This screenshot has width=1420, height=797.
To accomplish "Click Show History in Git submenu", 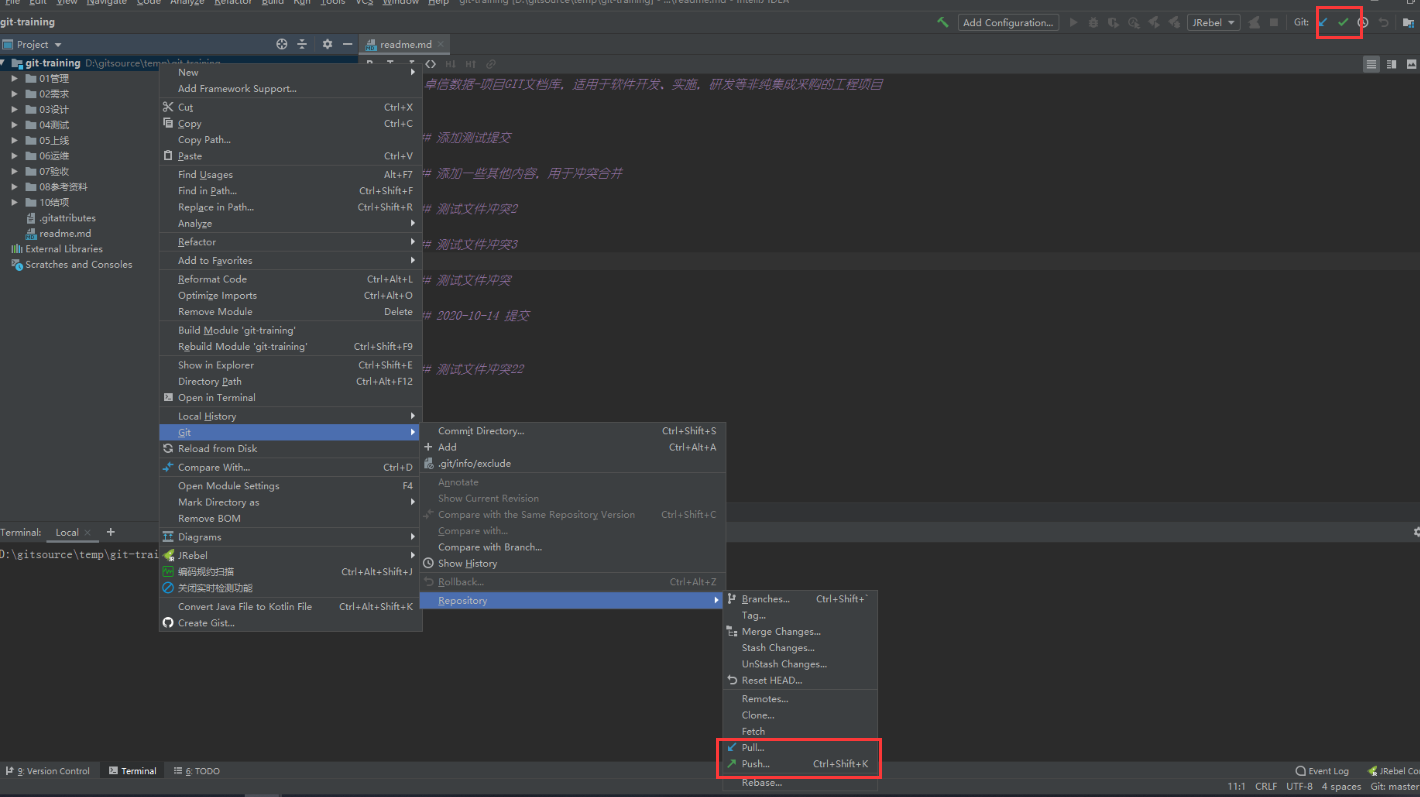I will (x=573, y=563).
